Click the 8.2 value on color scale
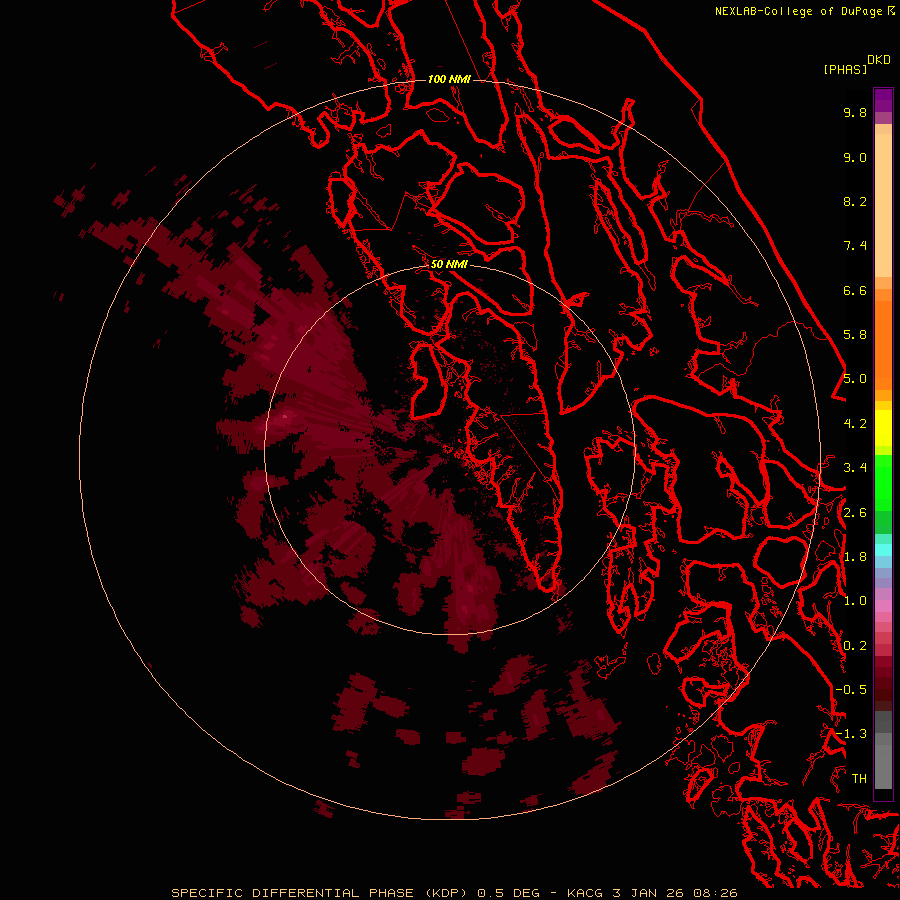Viewport: 900px width, 900px height. pyautogui.click(x=855, y=201)
